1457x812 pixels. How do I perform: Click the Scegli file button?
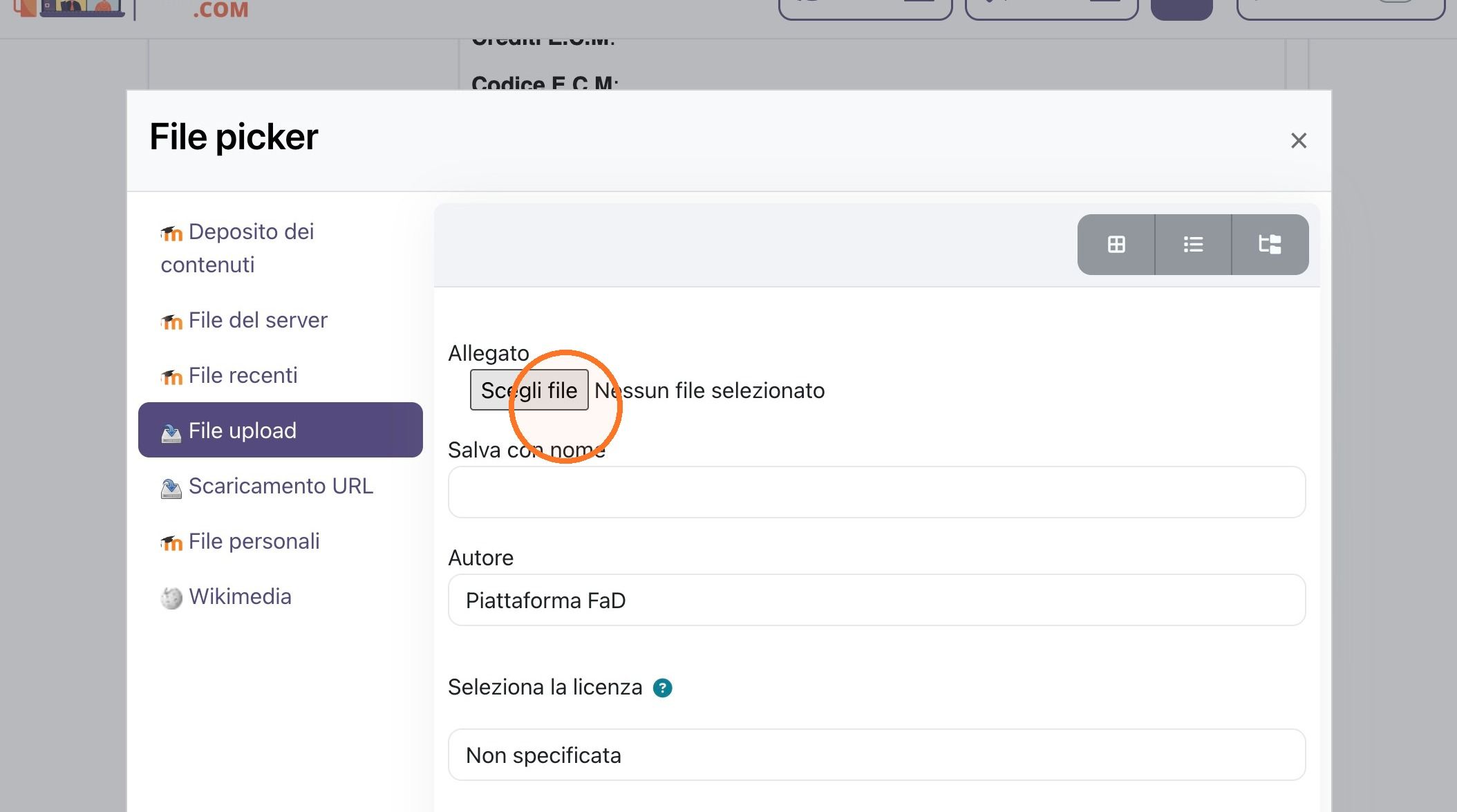529,390
